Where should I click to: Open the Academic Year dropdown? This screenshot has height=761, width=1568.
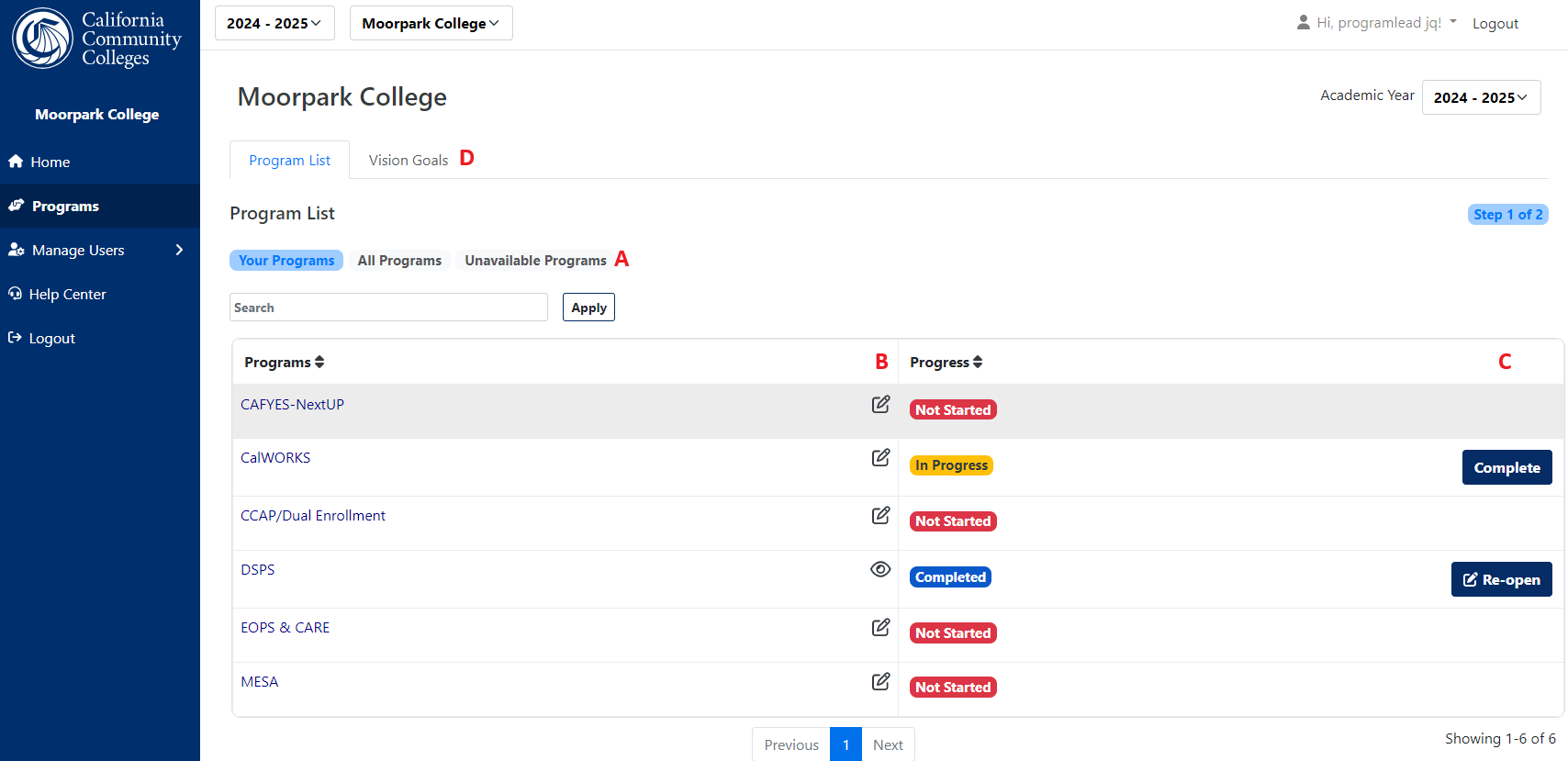coord(1481,97)
